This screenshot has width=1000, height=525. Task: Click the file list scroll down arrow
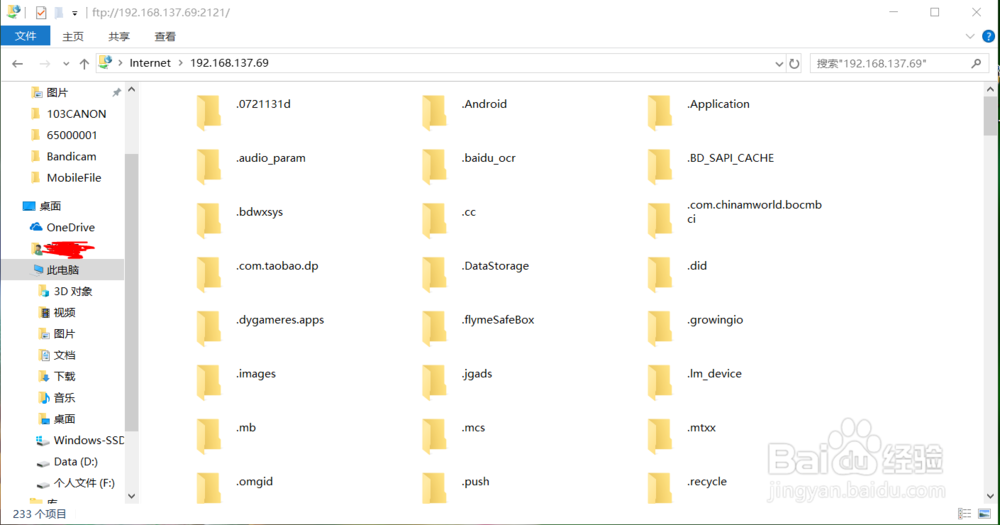(x=990, y=496)
